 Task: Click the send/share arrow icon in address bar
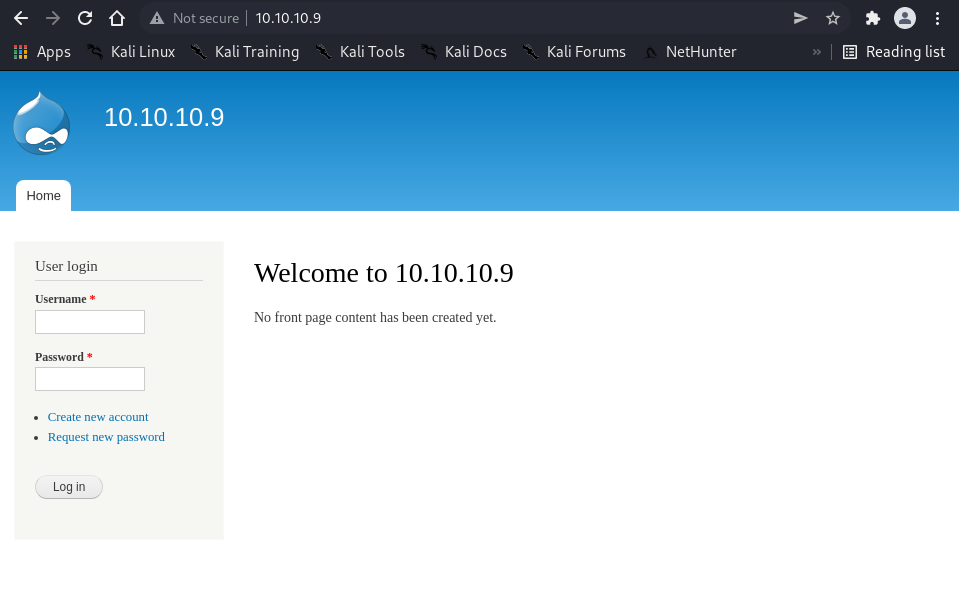[800, 18]
